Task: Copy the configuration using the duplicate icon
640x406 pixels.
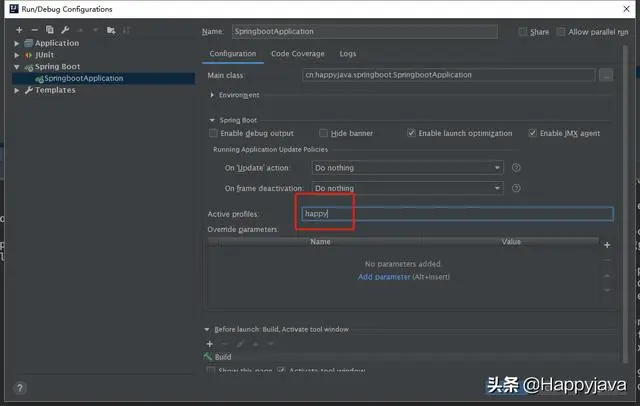Action: (x=50, y=30)
